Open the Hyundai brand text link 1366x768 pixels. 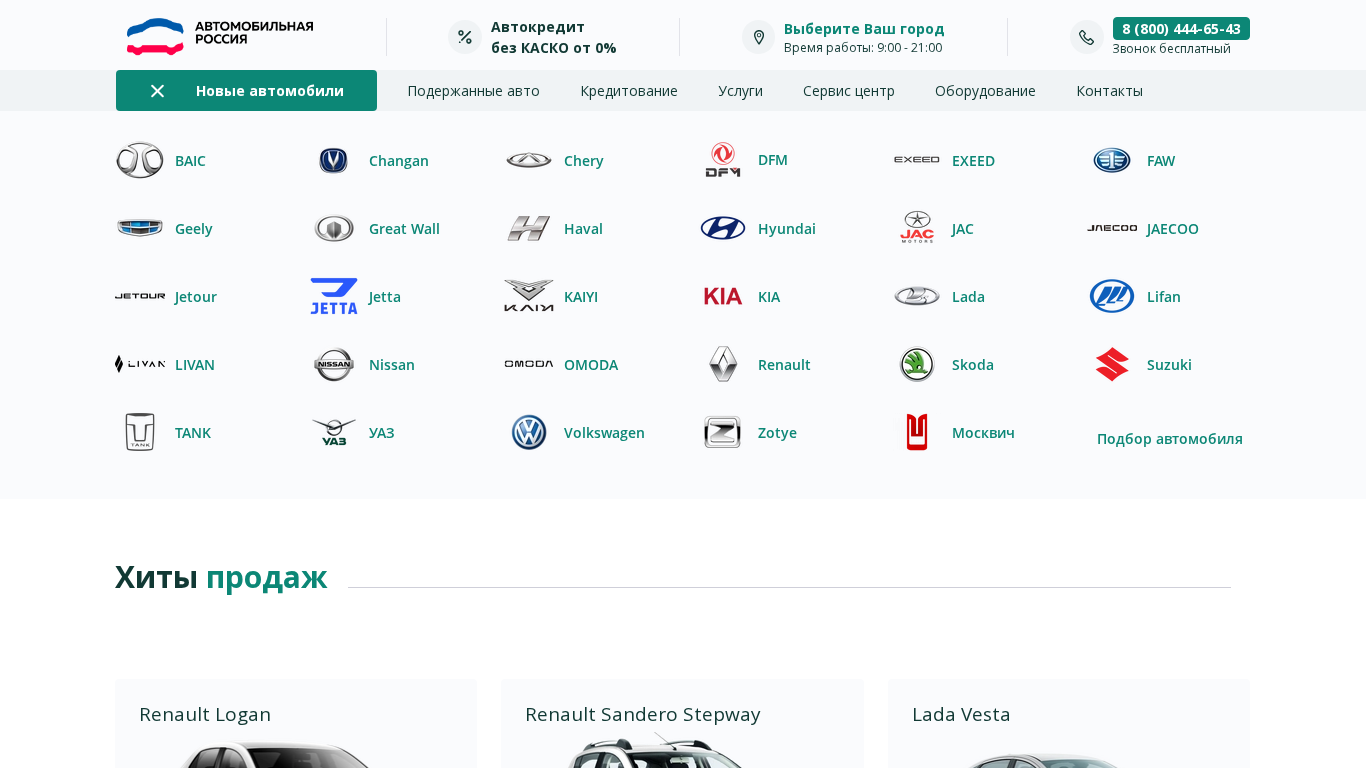(x=787, y=228)
